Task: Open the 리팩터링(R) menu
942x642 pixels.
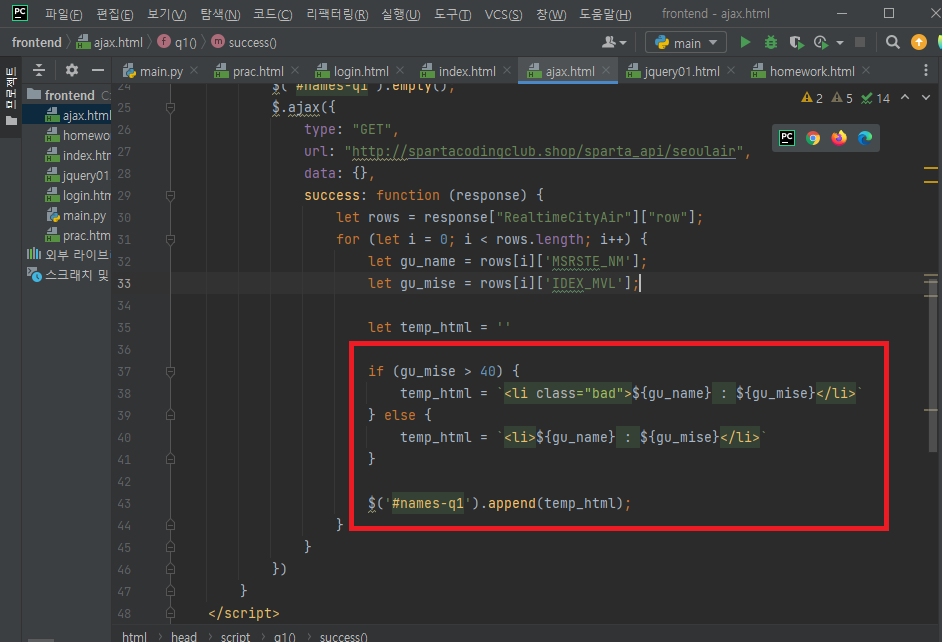Action: (x=337, y=14)
